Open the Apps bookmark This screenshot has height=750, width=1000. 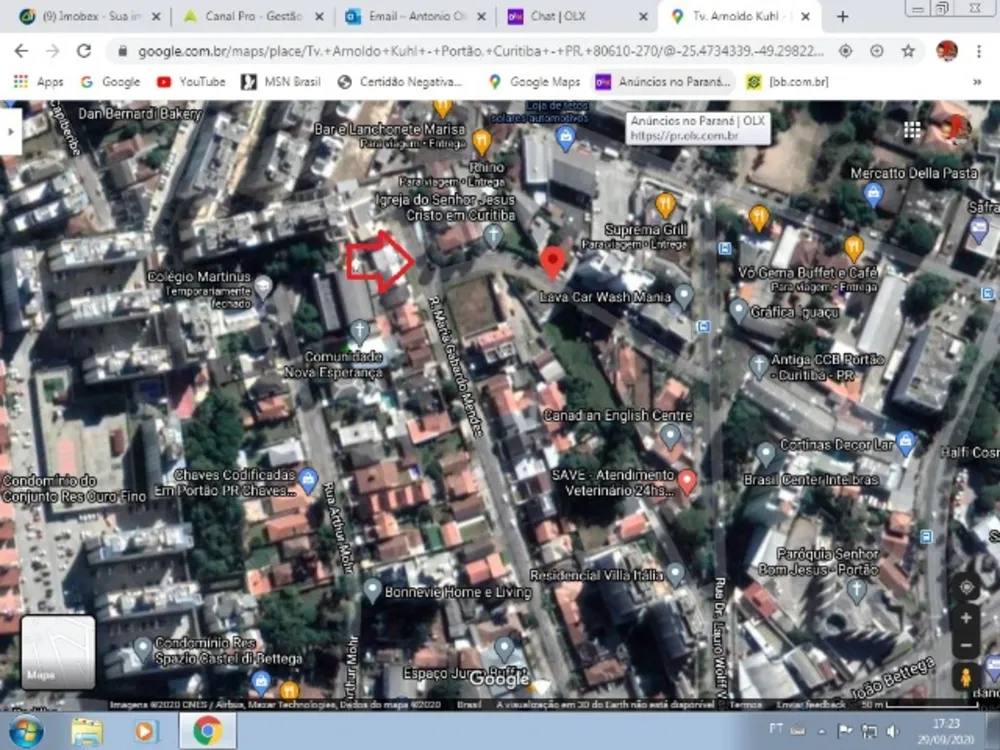(x=38, y=82)
